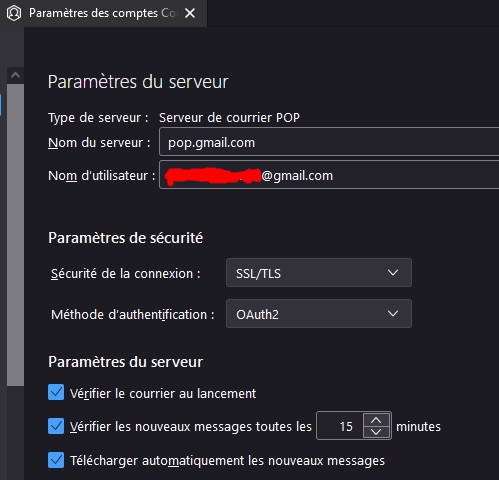The height and width of the screenshot is (480, 499).
Task: Open the Sécurité de la connexion dropdown
Action: click(319, 273)
